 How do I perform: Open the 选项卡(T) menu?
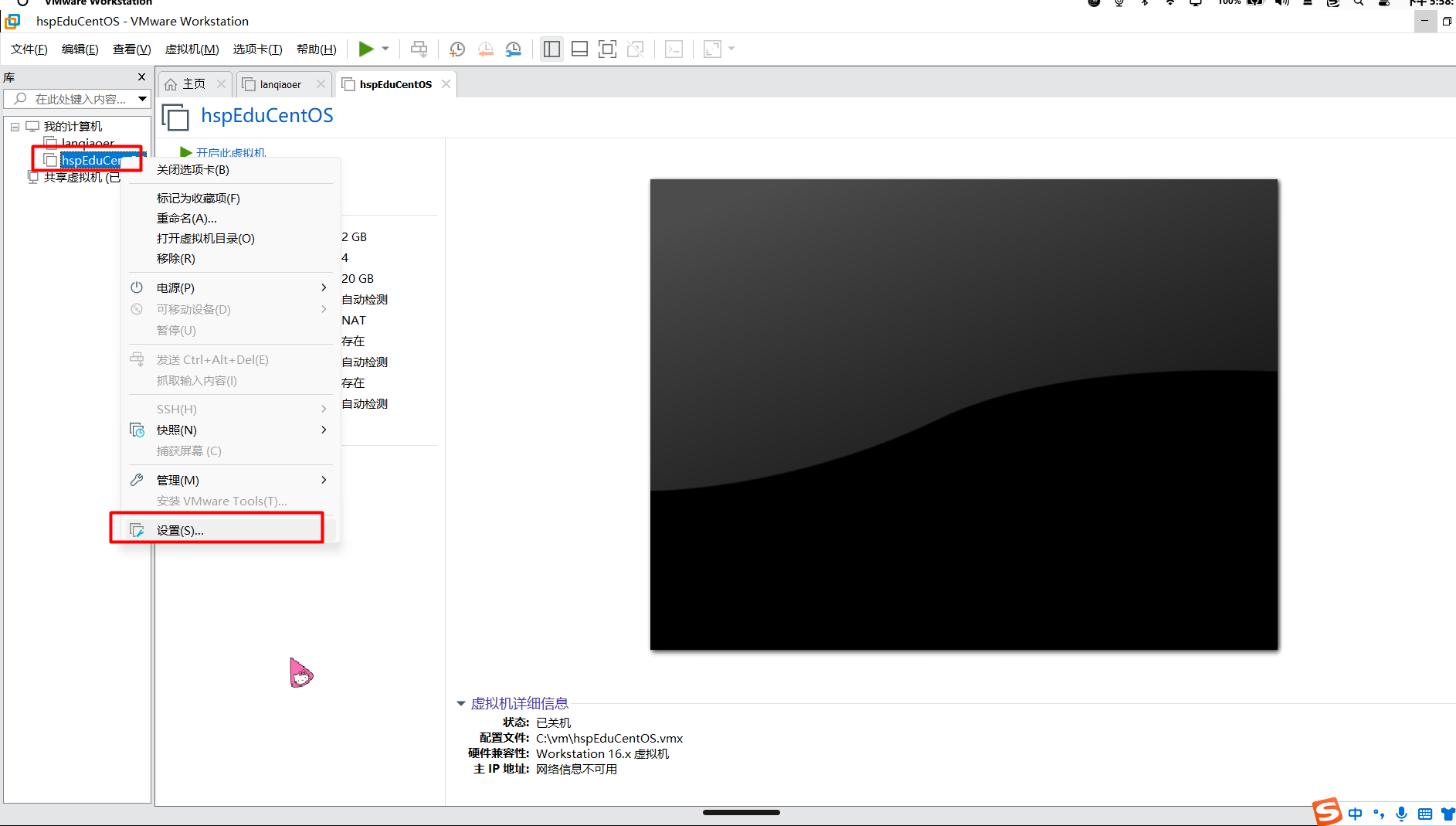257,49
